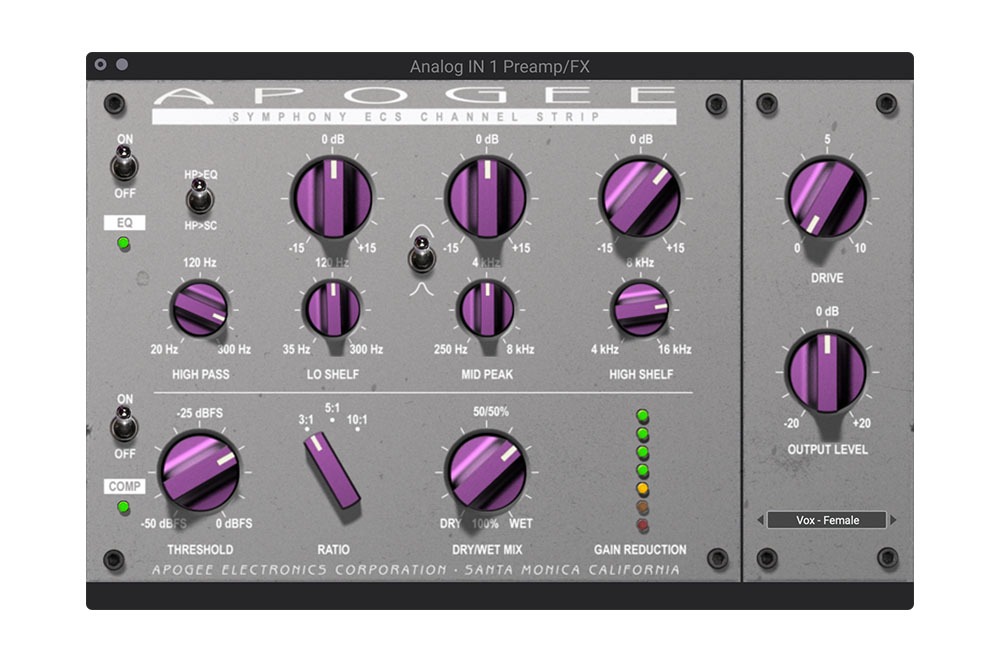The image size is (1000, 667).
Task: Toggle the COMP ON/OFF switch
Action: (124, 423)
